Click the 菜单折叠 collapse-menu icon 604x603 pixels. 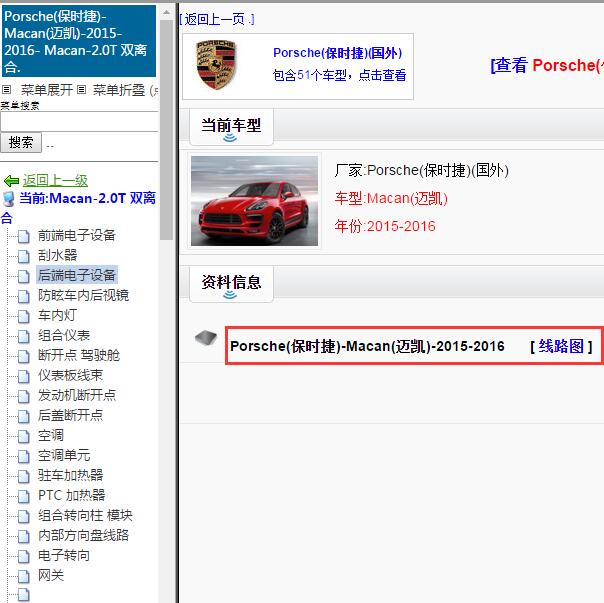pyautogui.click(x=81, y=90)
